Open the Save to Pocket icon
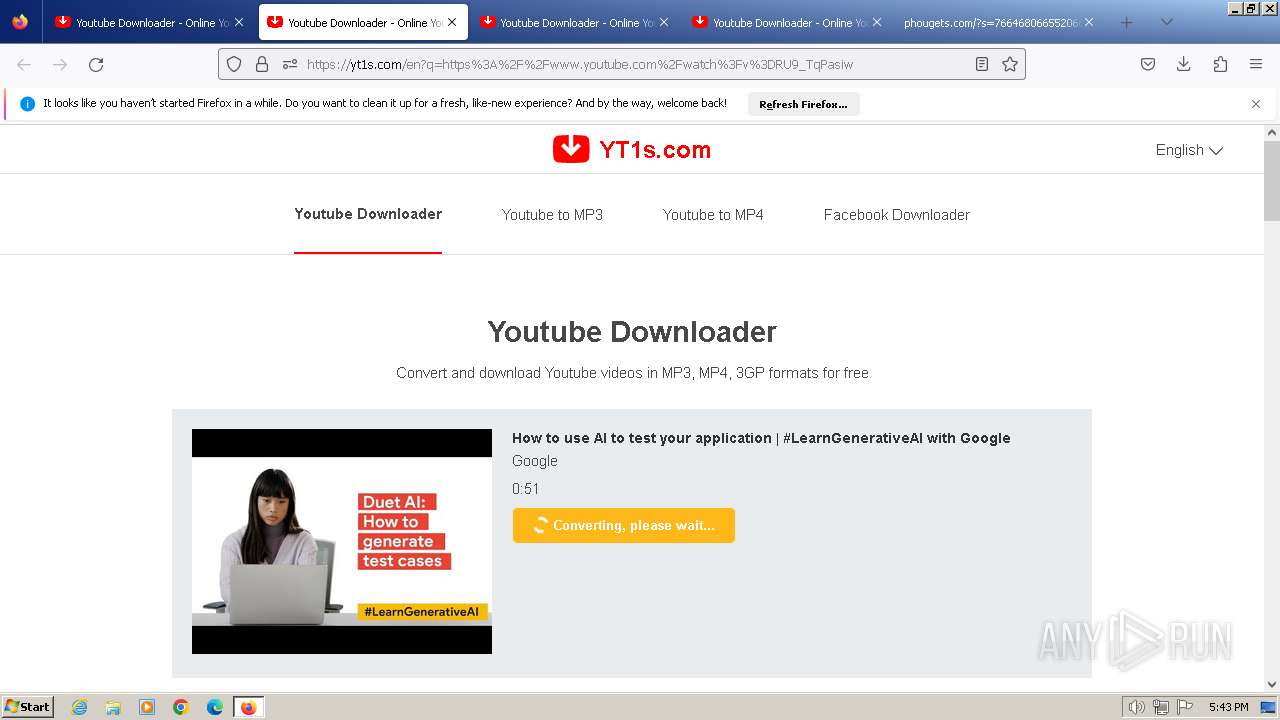This screenshot has height=720, width=1280. (x=1148, y=64)
